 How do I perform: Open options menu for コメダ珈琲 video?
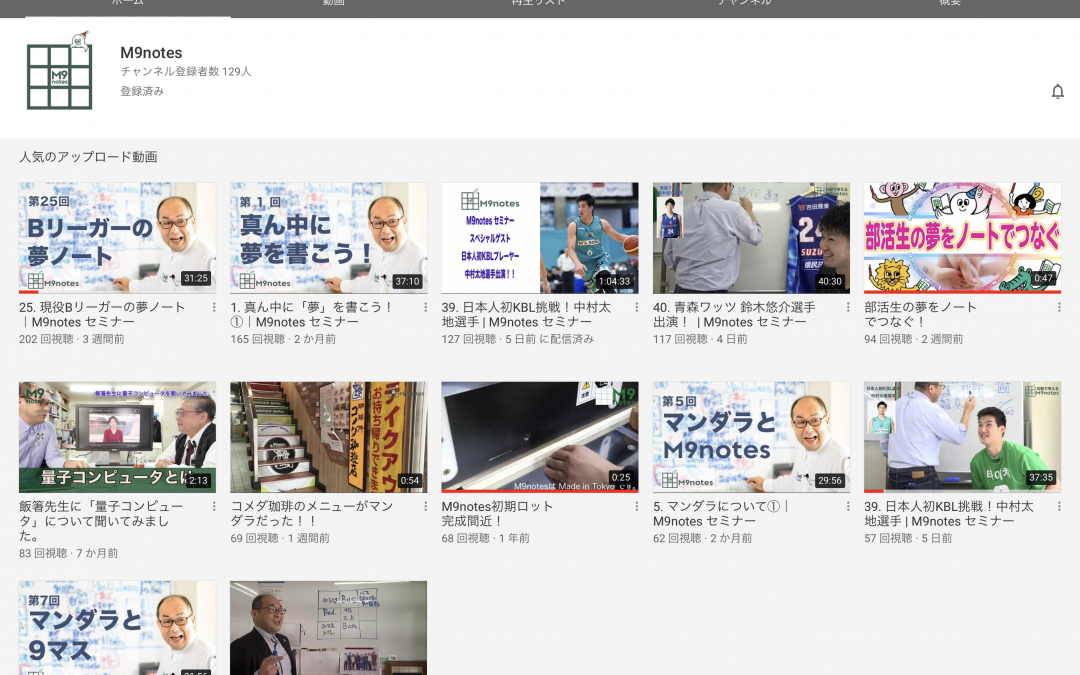(425, 506)
